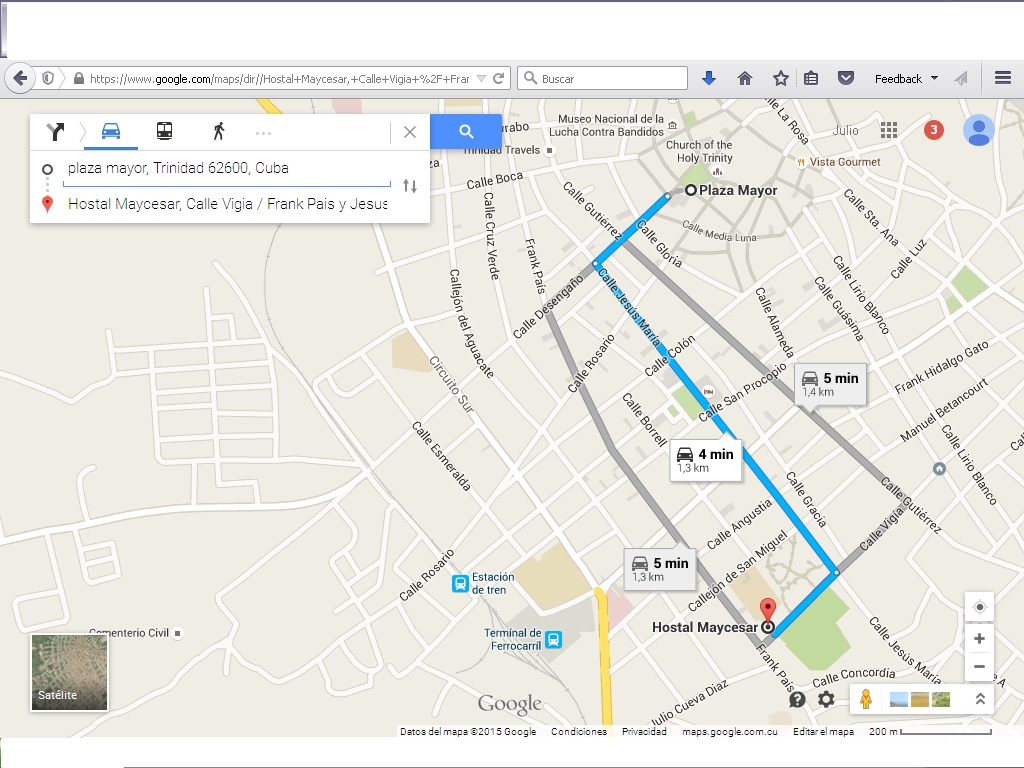This screenshot has width=1024, height=768.
Task: Show more travel modes ellipsis
Action: pos(263,133)
